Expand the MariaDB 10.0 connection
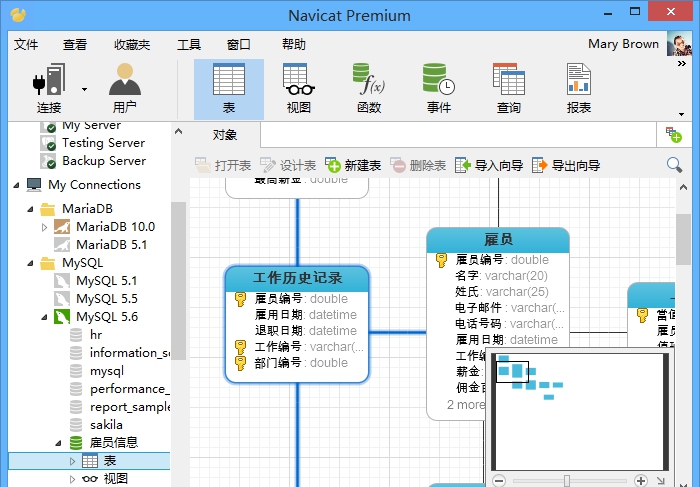The image size is (700, 487). click(x=44, y=227)
